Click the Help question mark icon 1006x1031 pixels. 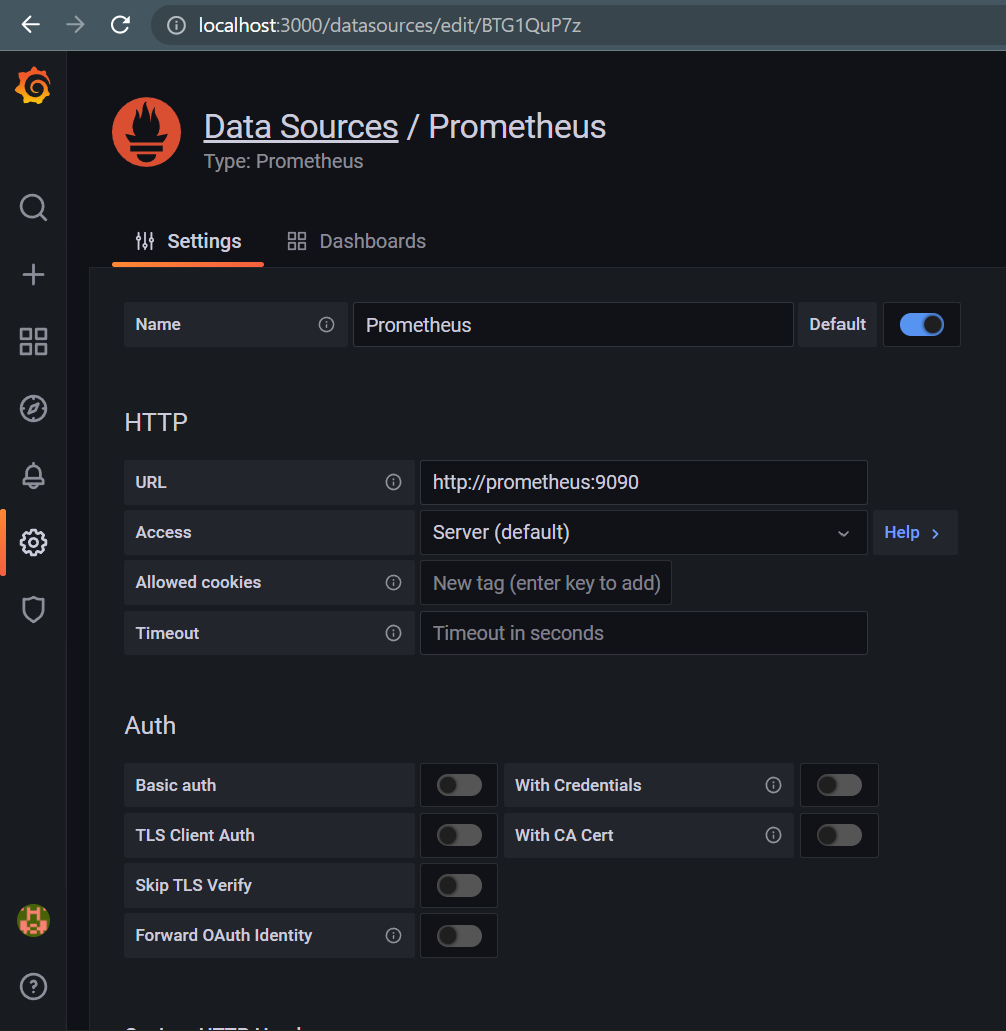tap(33, 987)
